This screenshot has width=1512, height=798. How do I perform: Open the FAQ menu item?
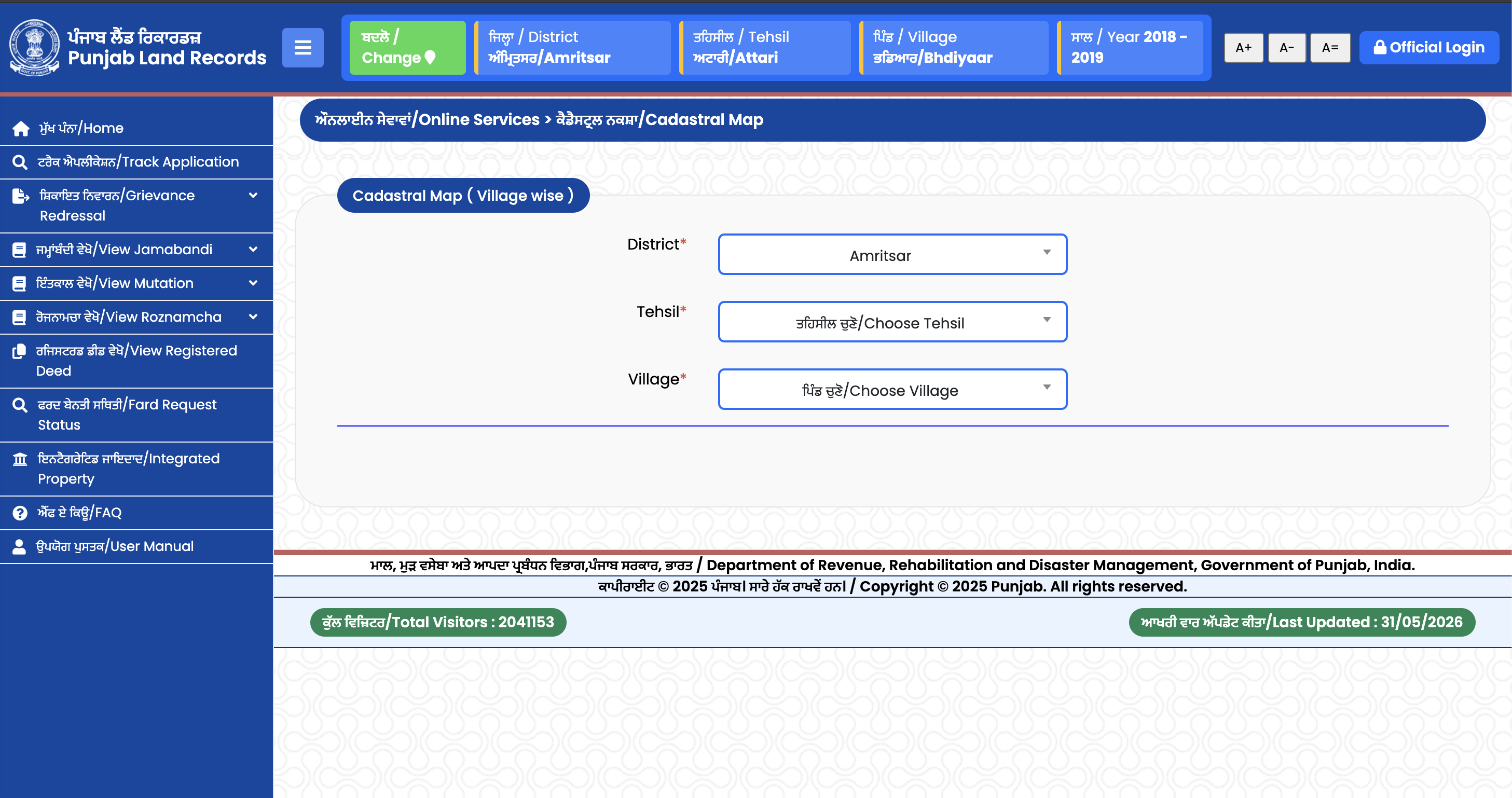coord(136,513)
